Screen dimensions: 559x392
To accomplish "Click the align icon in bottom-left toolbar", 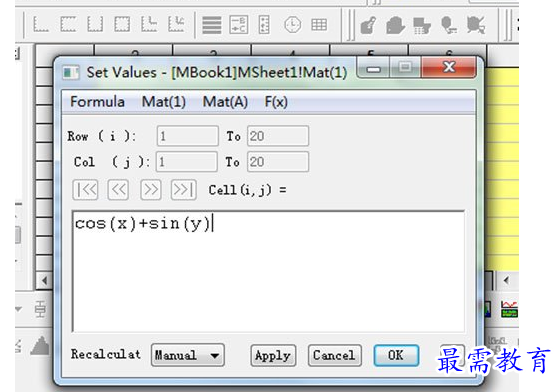I will point(40,309).
